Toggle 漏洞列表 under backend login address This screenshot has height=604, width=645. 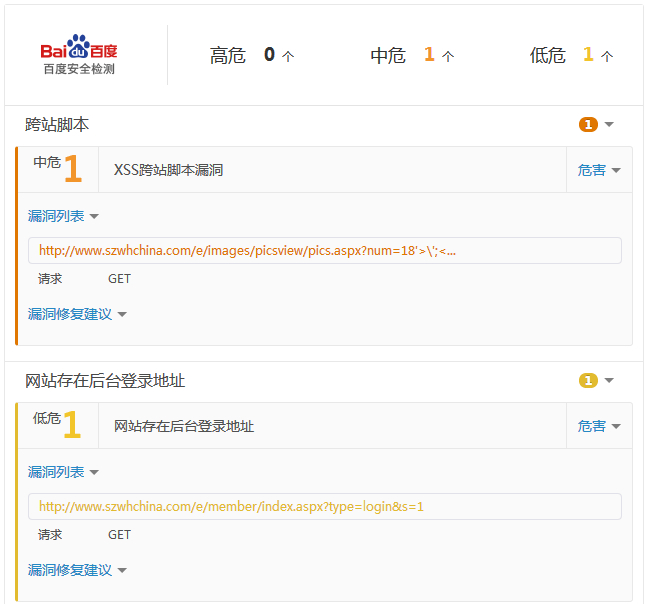click(x=63, y=472)
